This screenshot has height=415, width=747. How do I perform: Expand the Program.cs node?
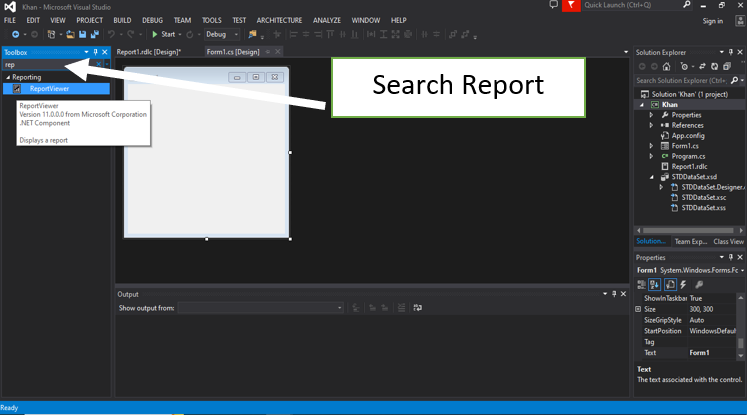[x=651, y=156]
